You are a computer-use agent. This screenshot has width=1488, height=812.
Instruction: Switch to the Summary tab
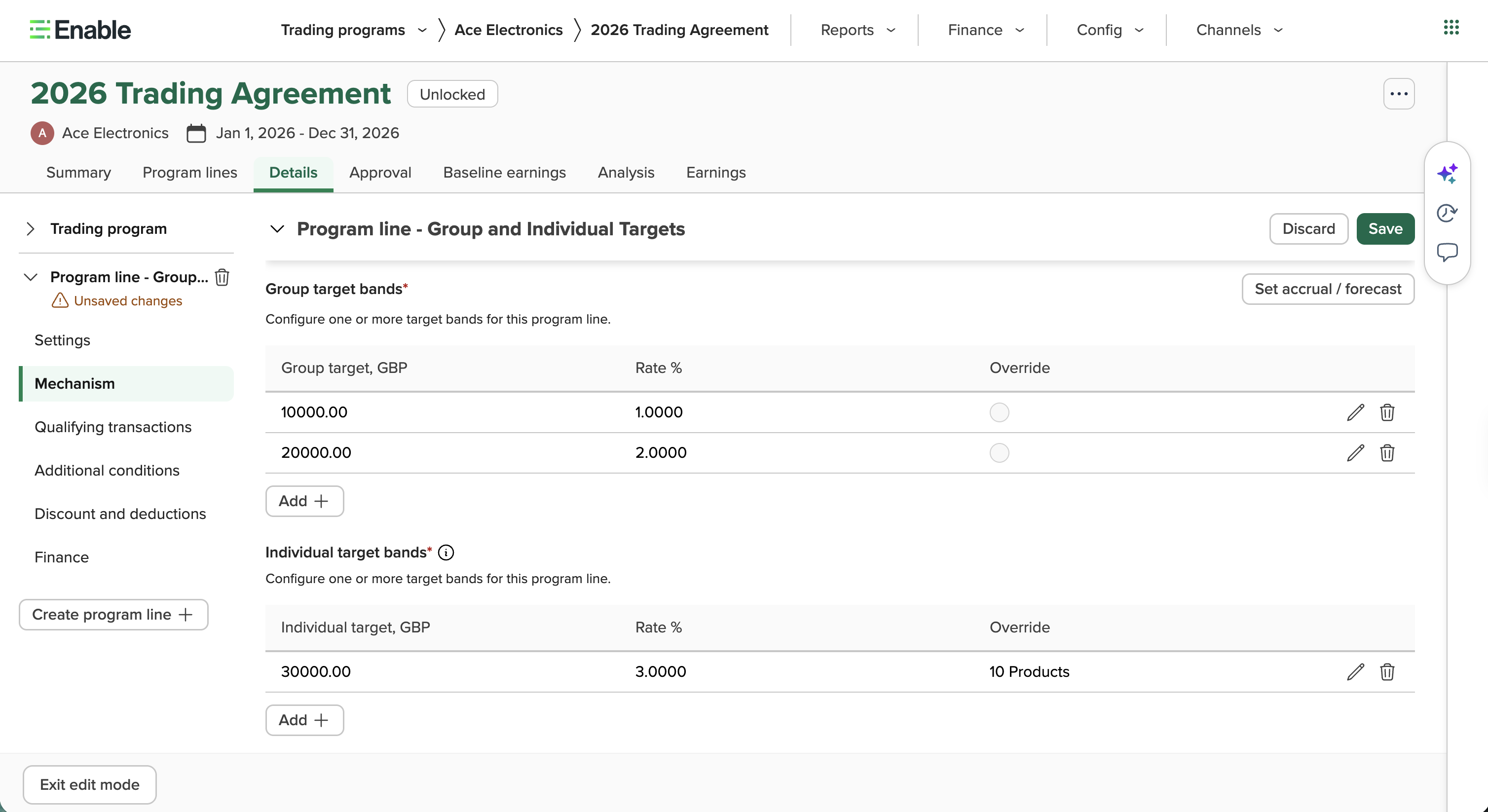(x=78, y=173)
